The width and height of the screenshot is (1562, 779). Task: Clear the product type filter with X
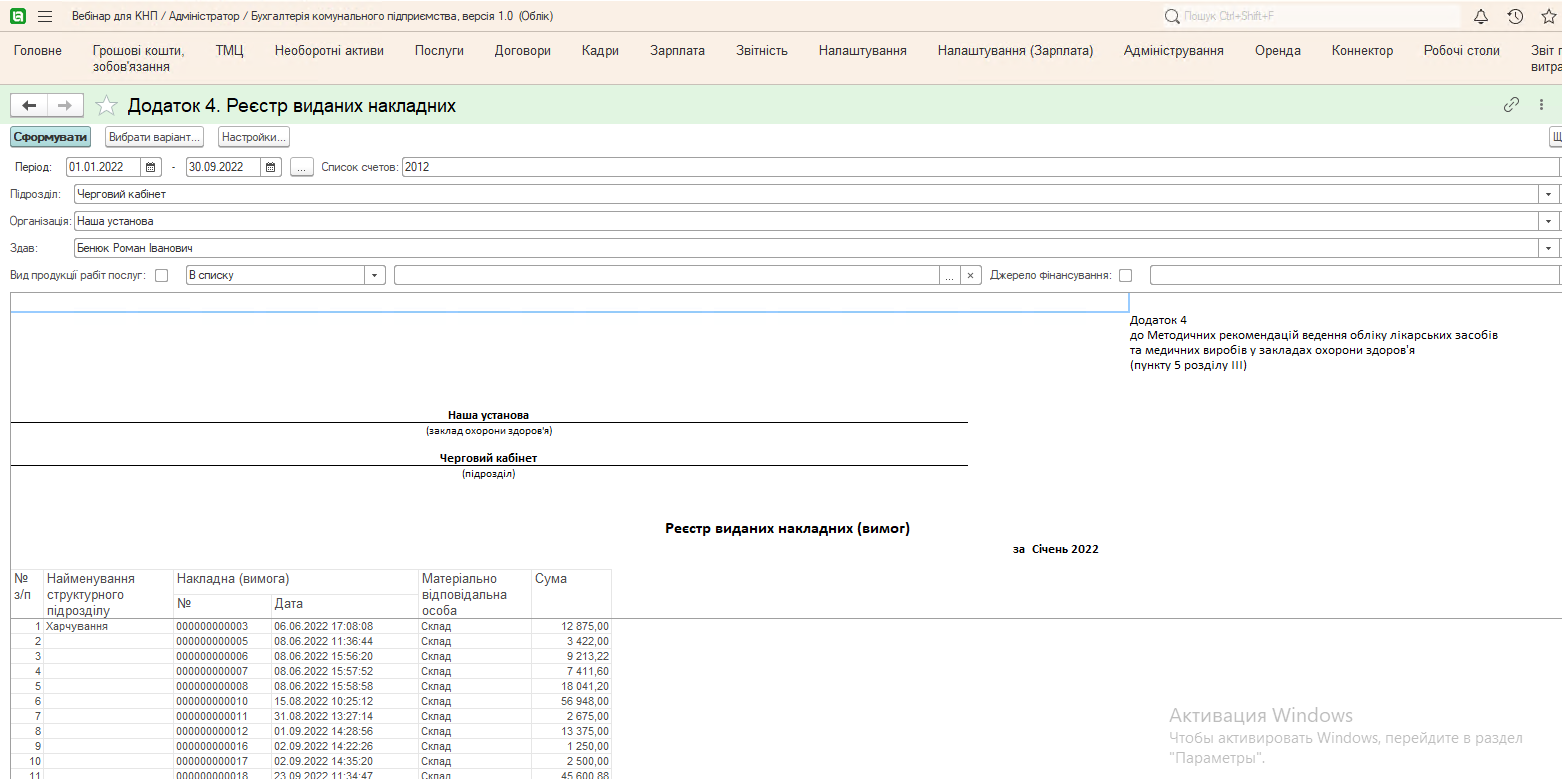(970, 275)
